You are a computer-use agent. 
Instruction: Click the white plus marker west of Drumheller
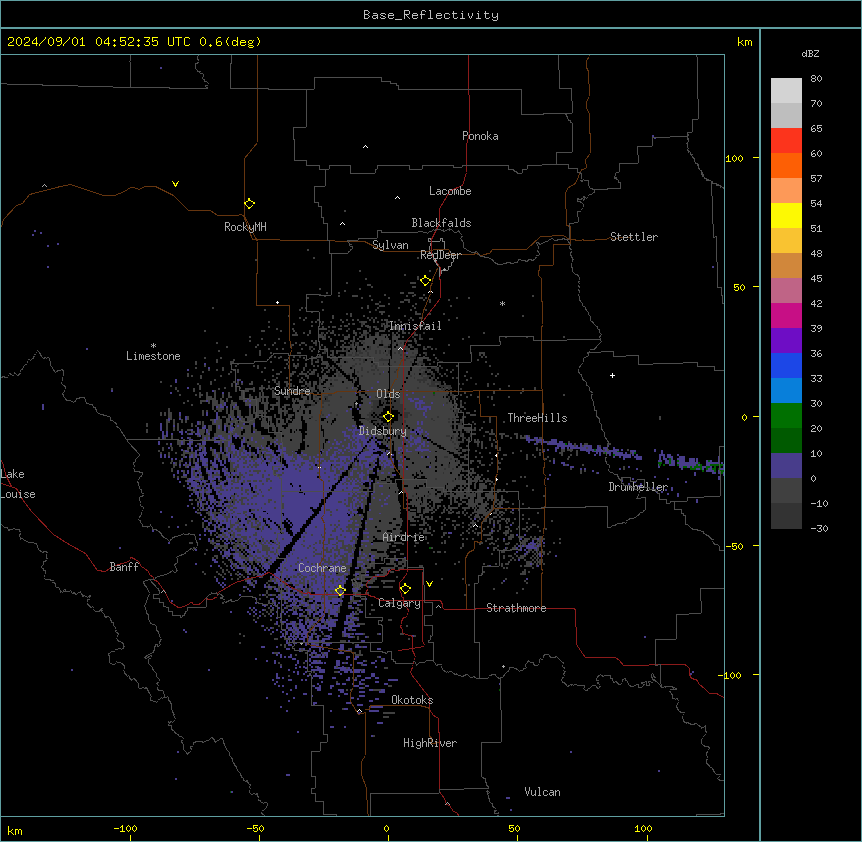tap(612, 375)
